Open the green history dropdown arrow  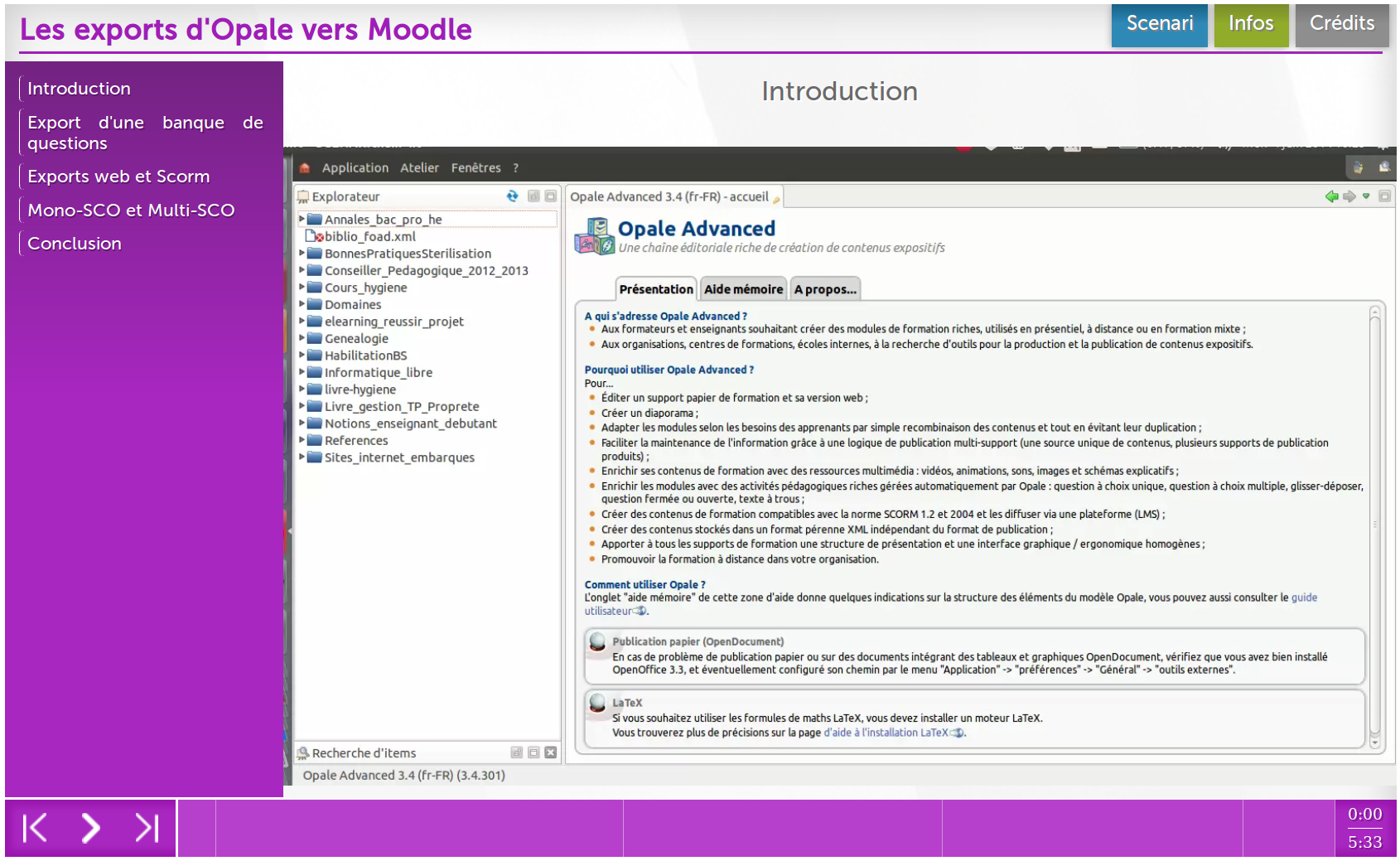point(1366,196)
